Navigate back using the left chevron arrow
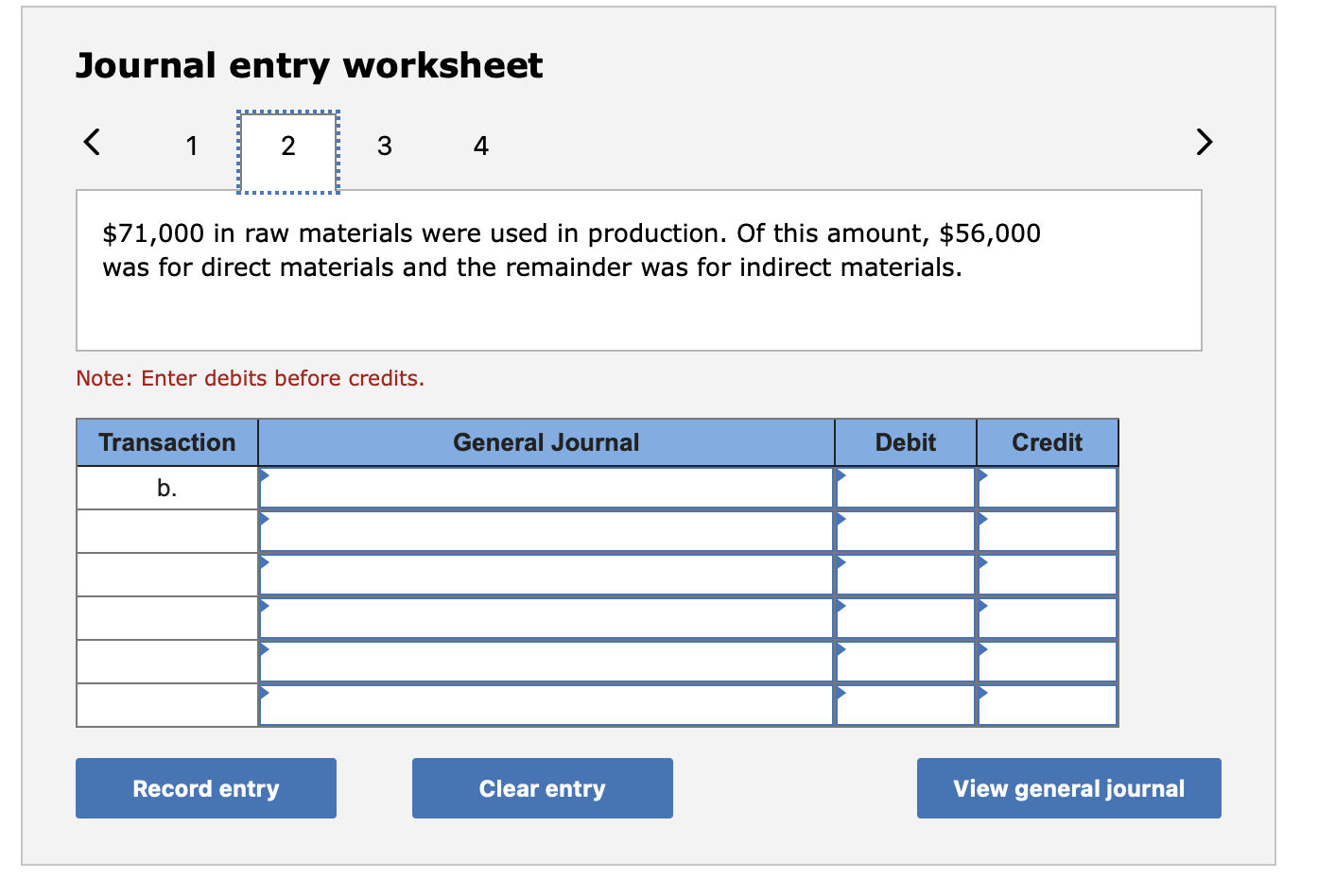Viewport: 1335px width, 896px height. pos(91,142)
